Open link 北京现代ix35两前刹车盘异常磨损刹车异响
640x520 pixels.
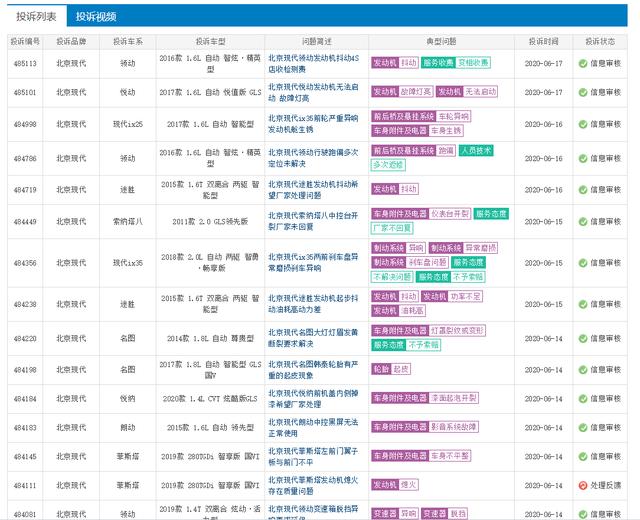click(x=313, y=263)
